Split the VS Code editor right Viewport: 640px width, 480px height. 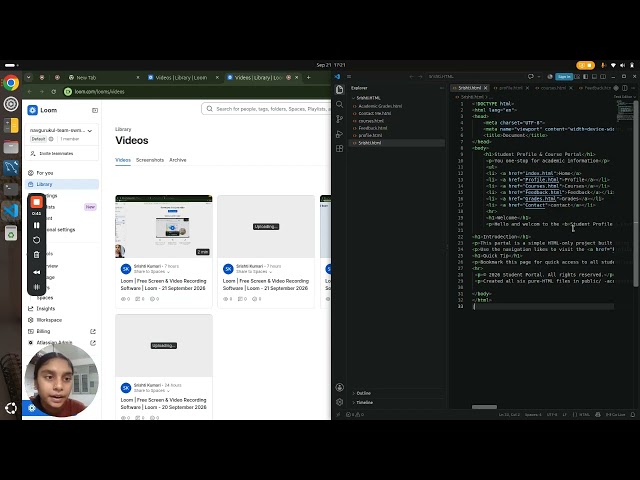point(625,88)
